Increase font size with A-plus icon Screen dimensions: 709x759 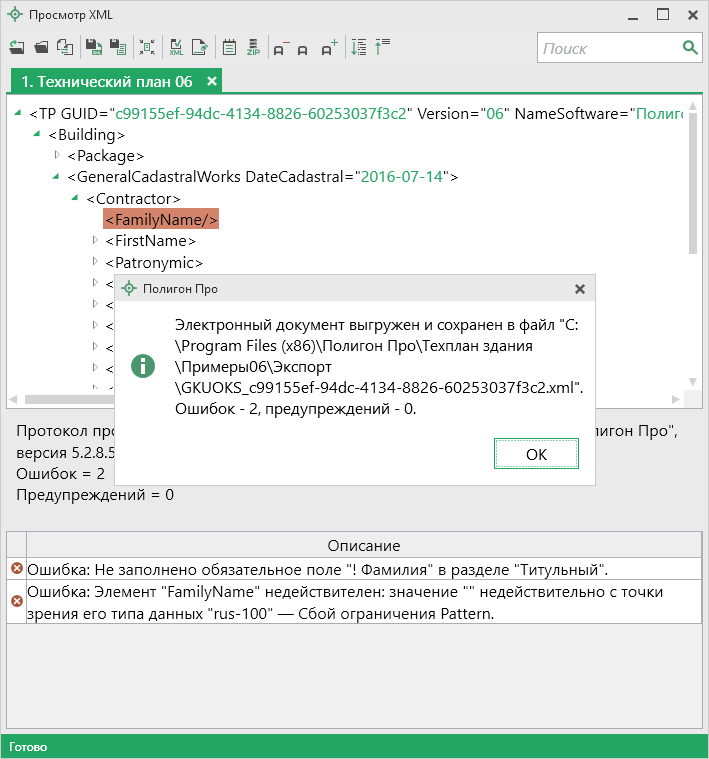pyautogui.click(x=330, y=48)
